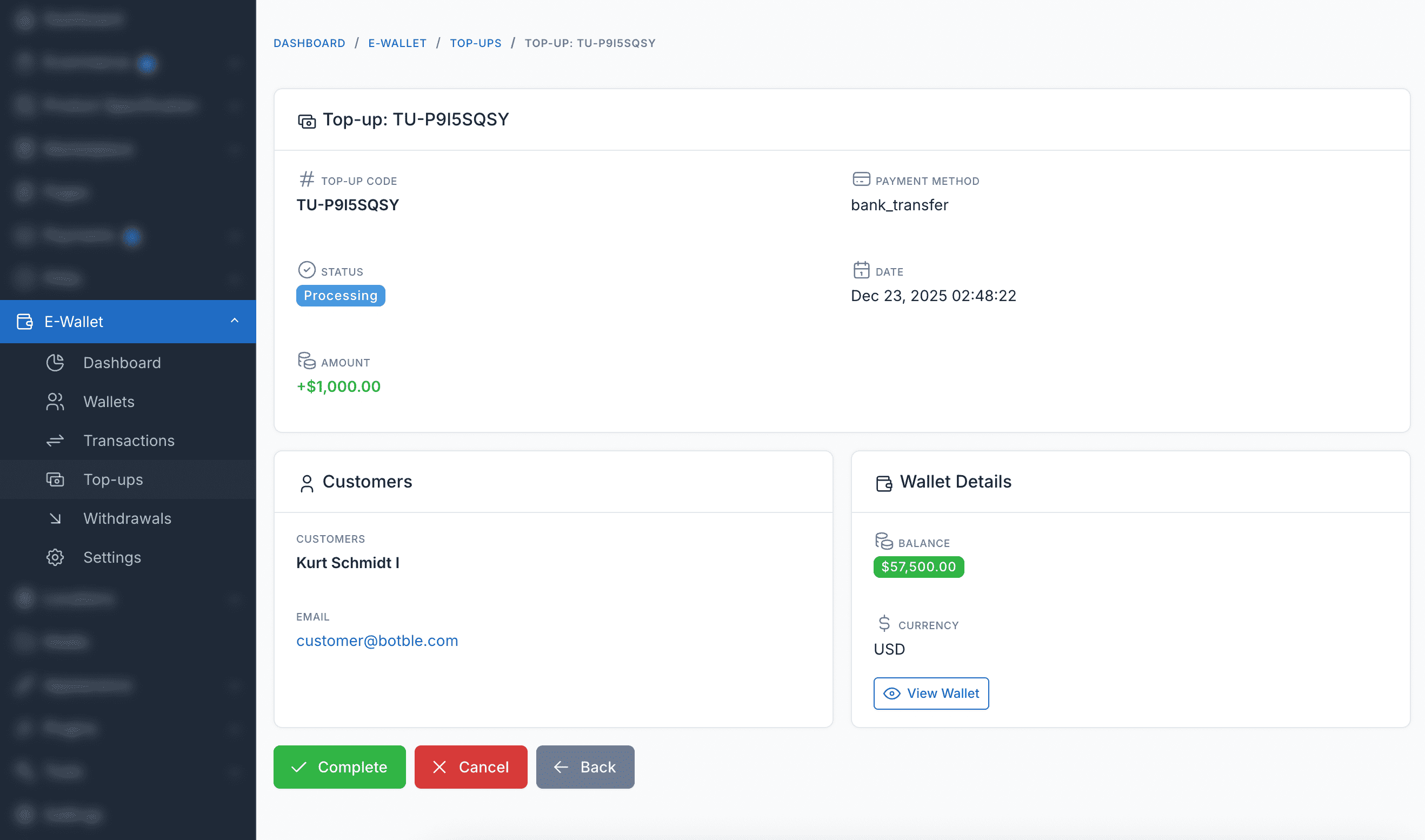Open DASHBOARD from the breadcrumb
This screenshot has width=1425, height=840.
pyautogui.click(x=310, y=43)
